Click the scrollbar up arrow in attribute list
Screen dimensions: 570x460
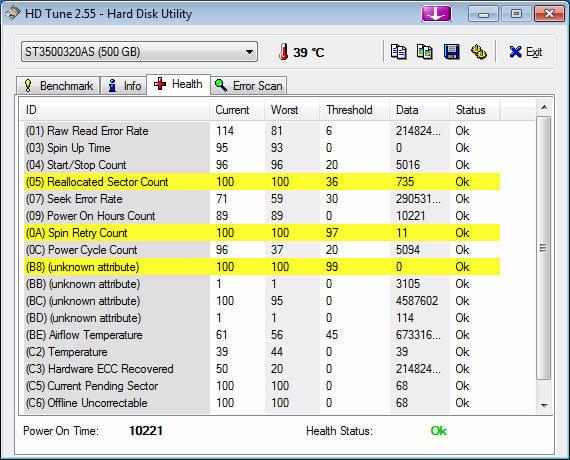tap(544, 107)
